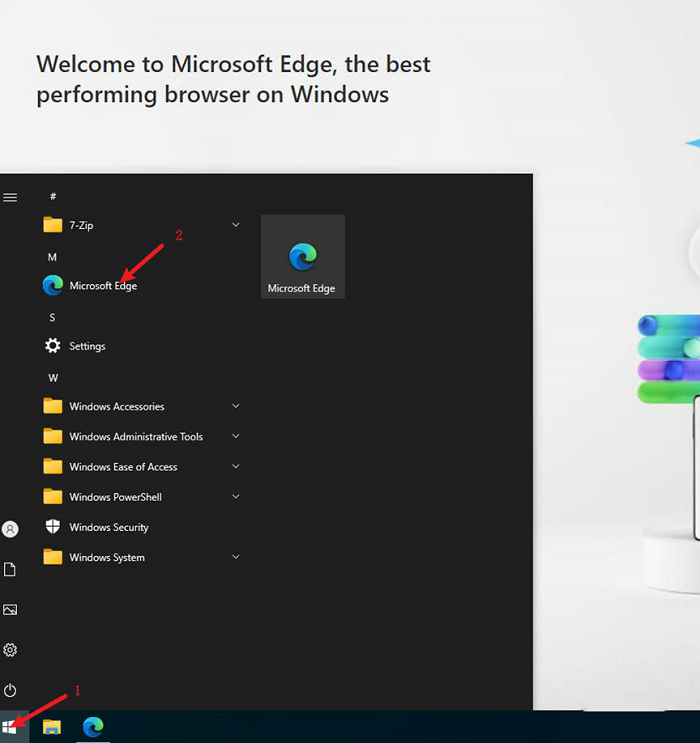Screen dimensions: 700x743
Task: Expand the hamburger menu in Start
Action: click(x=10, y=197)
